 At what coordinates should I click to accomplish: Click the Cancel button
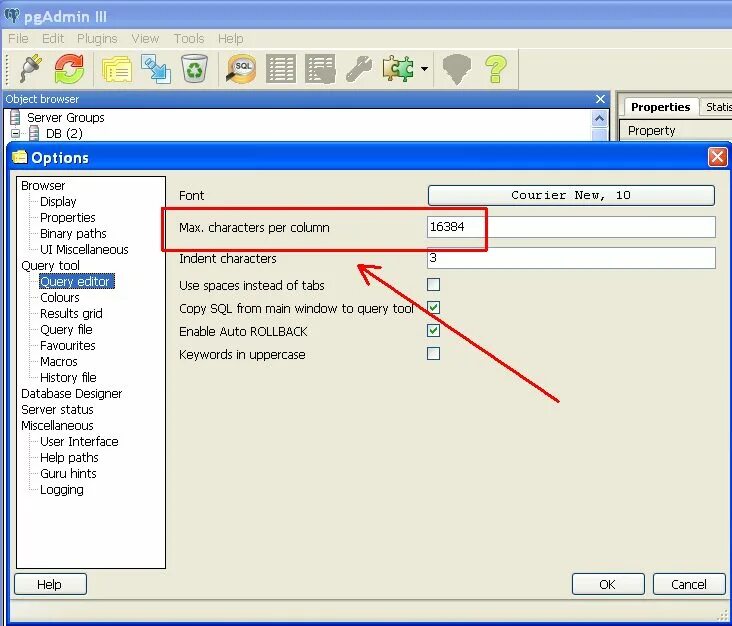tap(689, 584)
